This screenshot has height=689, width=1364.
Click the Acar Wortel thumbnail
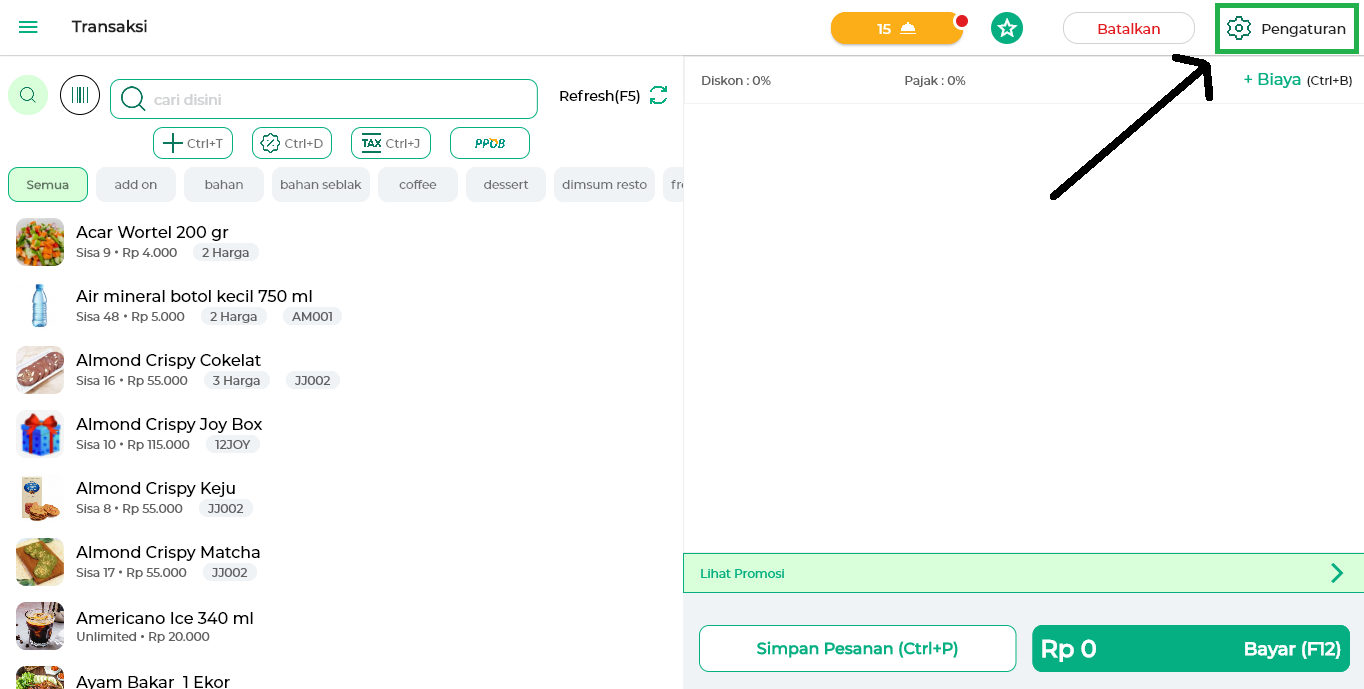(40, 242)
